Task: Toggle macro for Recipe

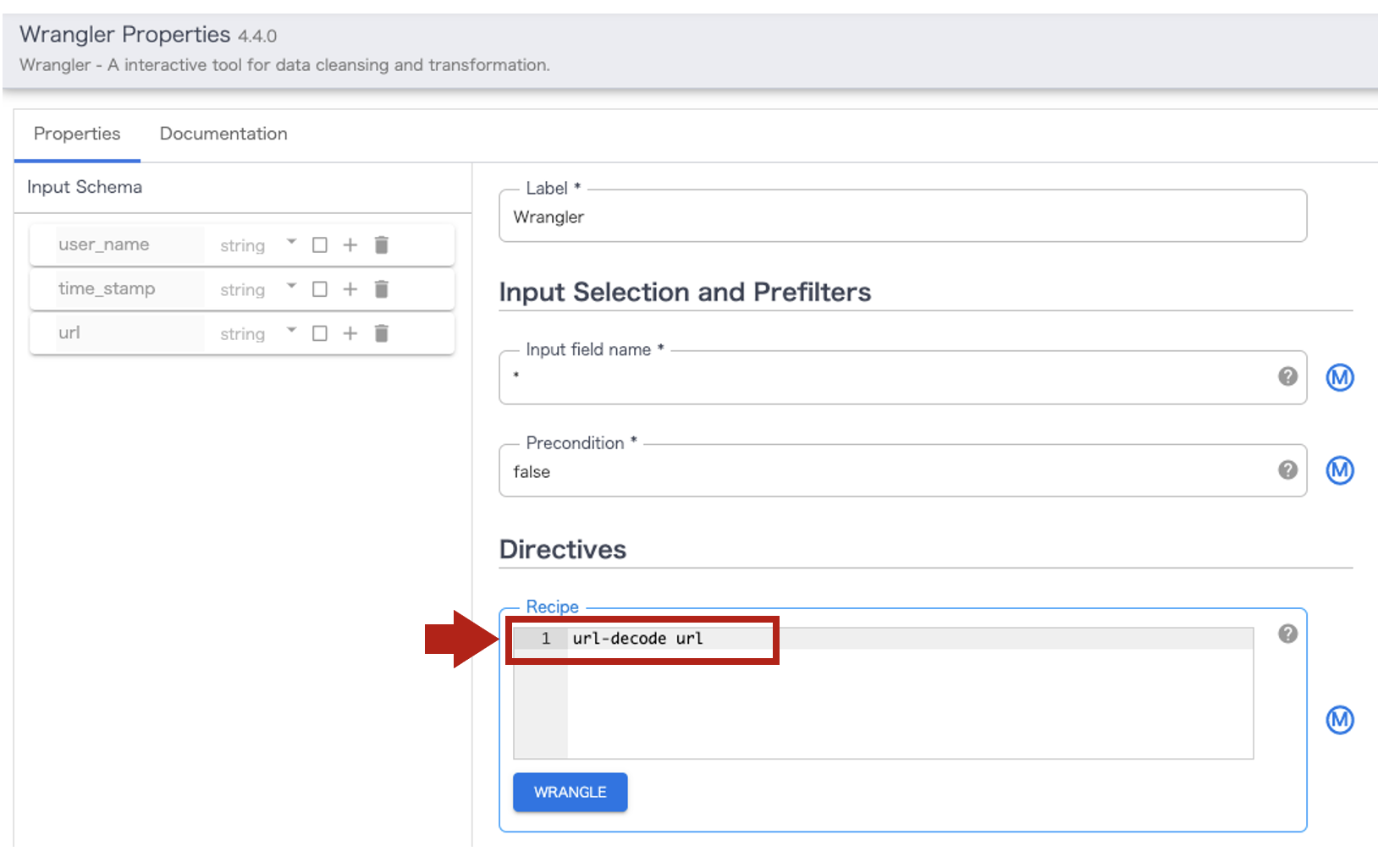Action: click(1340, 719)
